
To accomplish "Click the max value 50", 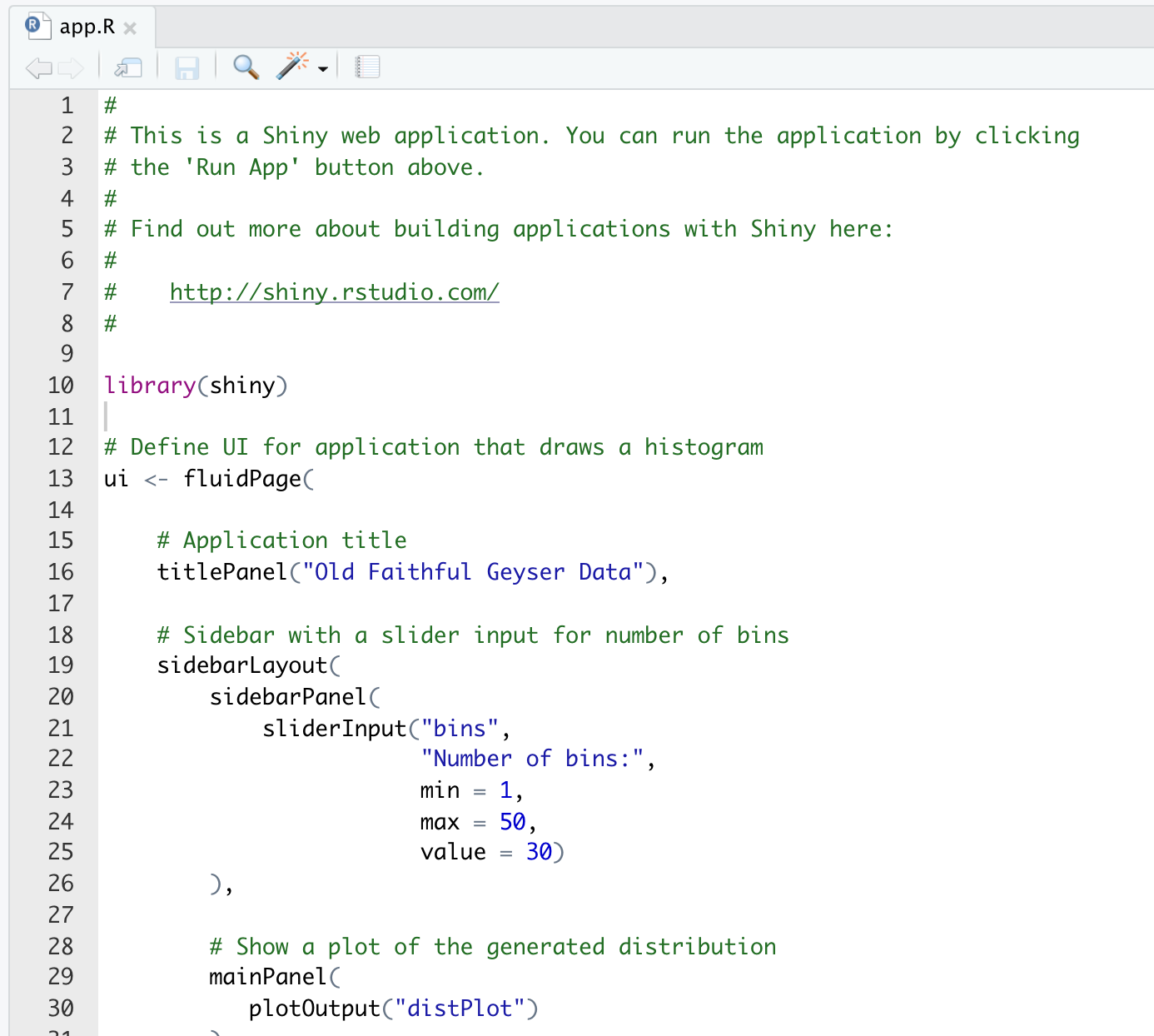I will [512, 822].
